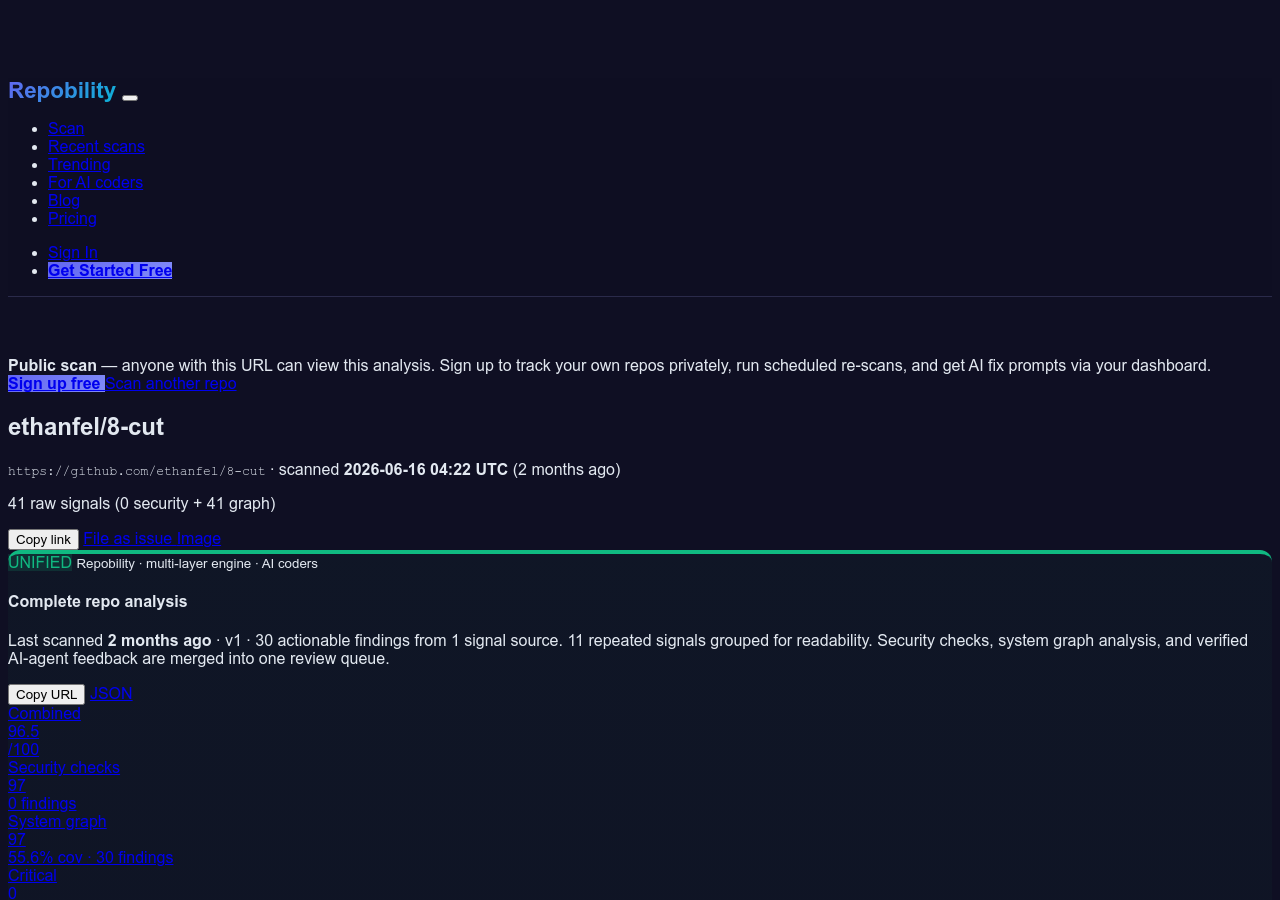
Task: Open the Image link
Action: pyautogui.click(x=199, y=538)
